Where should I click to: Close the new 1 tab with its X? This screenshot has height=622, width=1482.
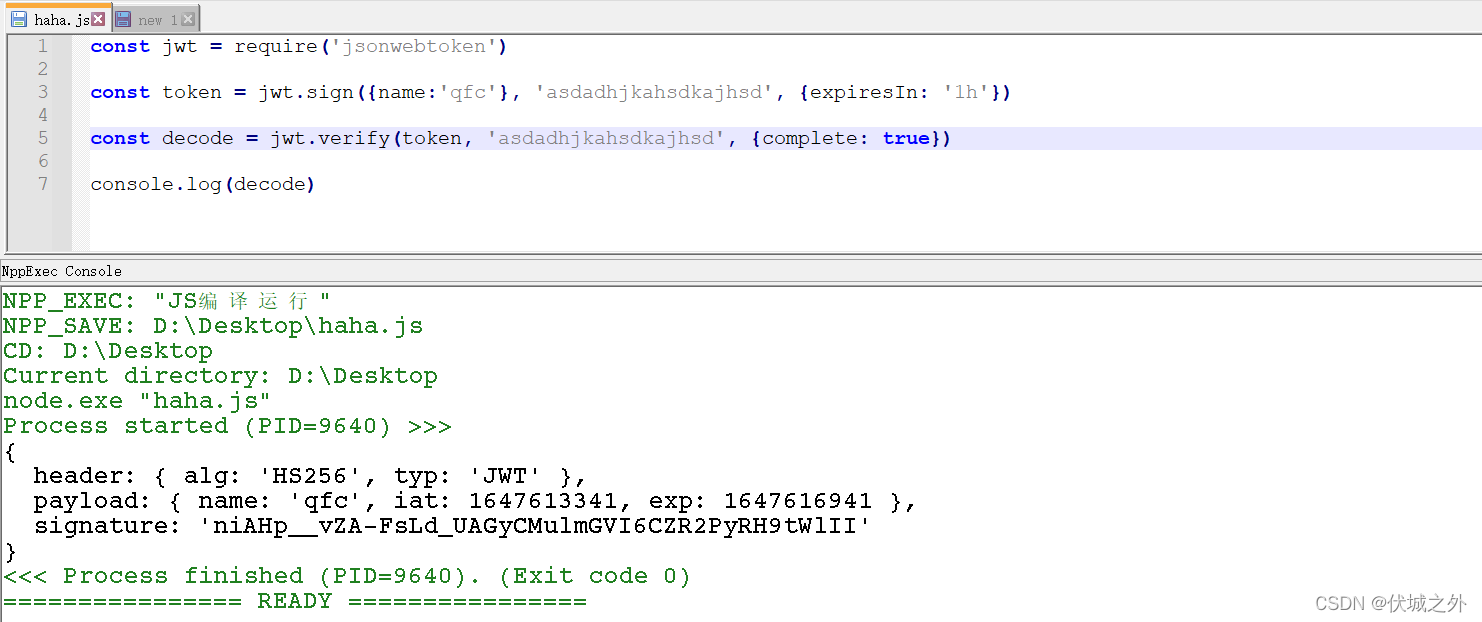coord(190,19)
